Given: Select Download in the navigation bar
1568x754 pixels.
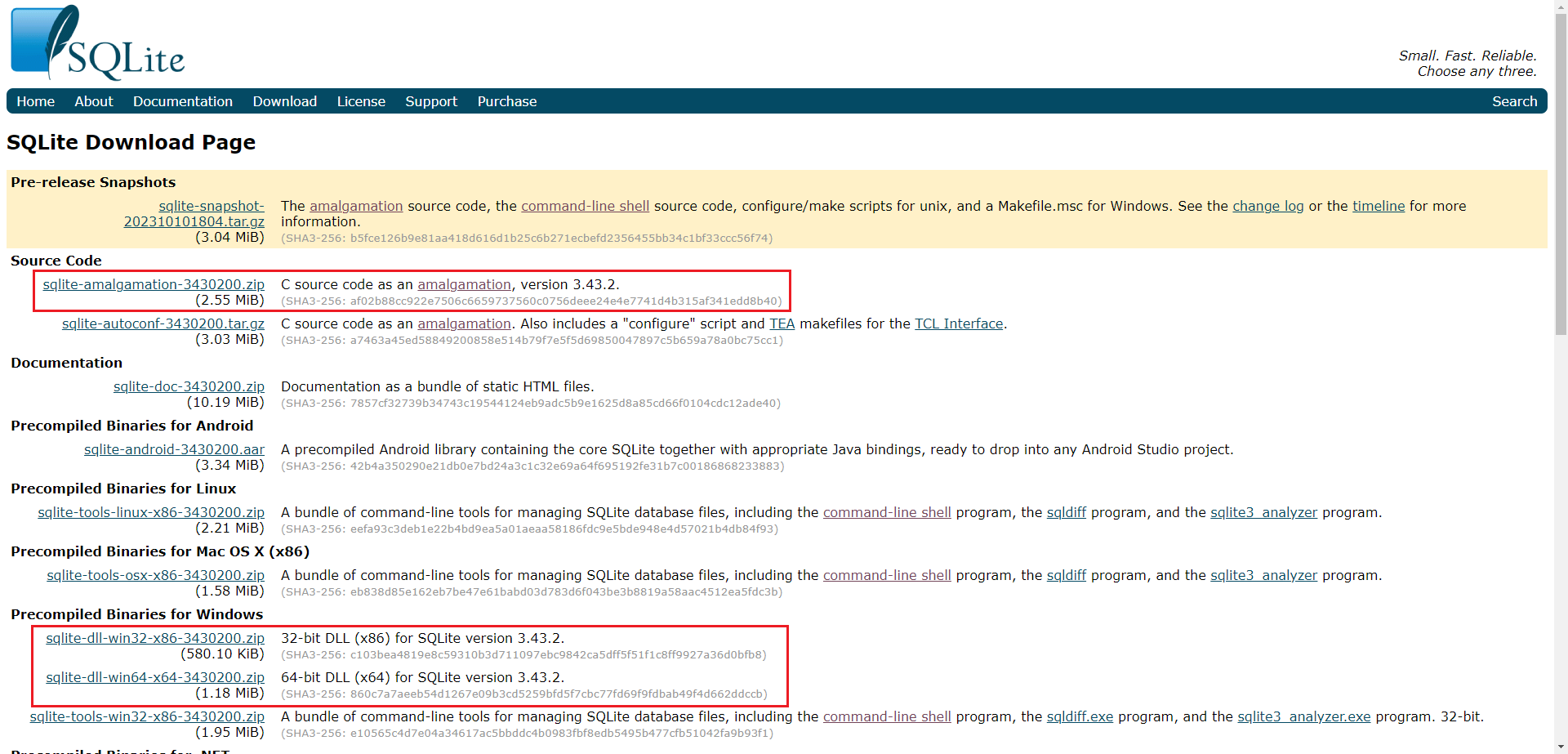Looking at the screenshot, I should pos(285,101).
